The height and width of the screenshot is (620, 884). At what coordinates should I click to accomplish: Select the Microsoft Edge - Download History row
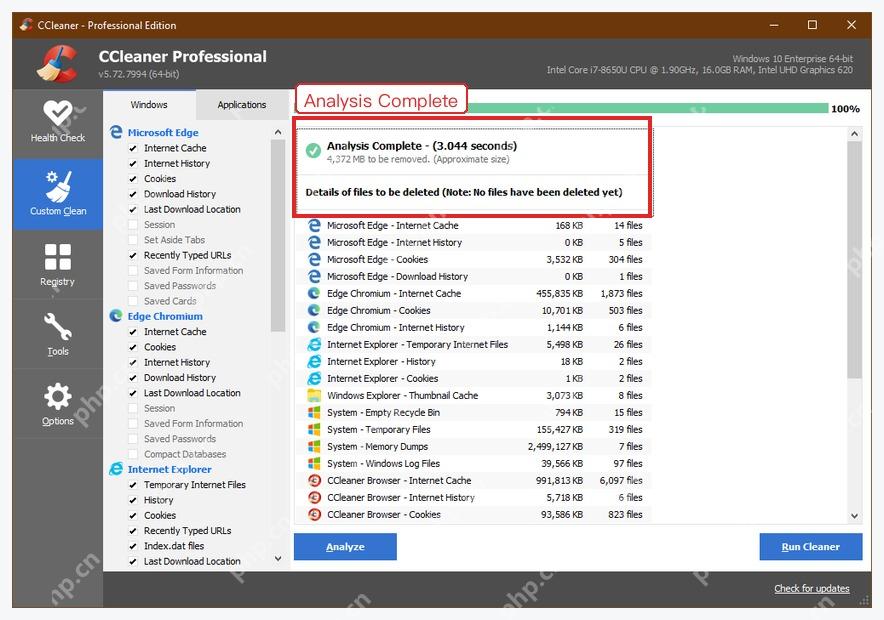(x=475, y=276)
